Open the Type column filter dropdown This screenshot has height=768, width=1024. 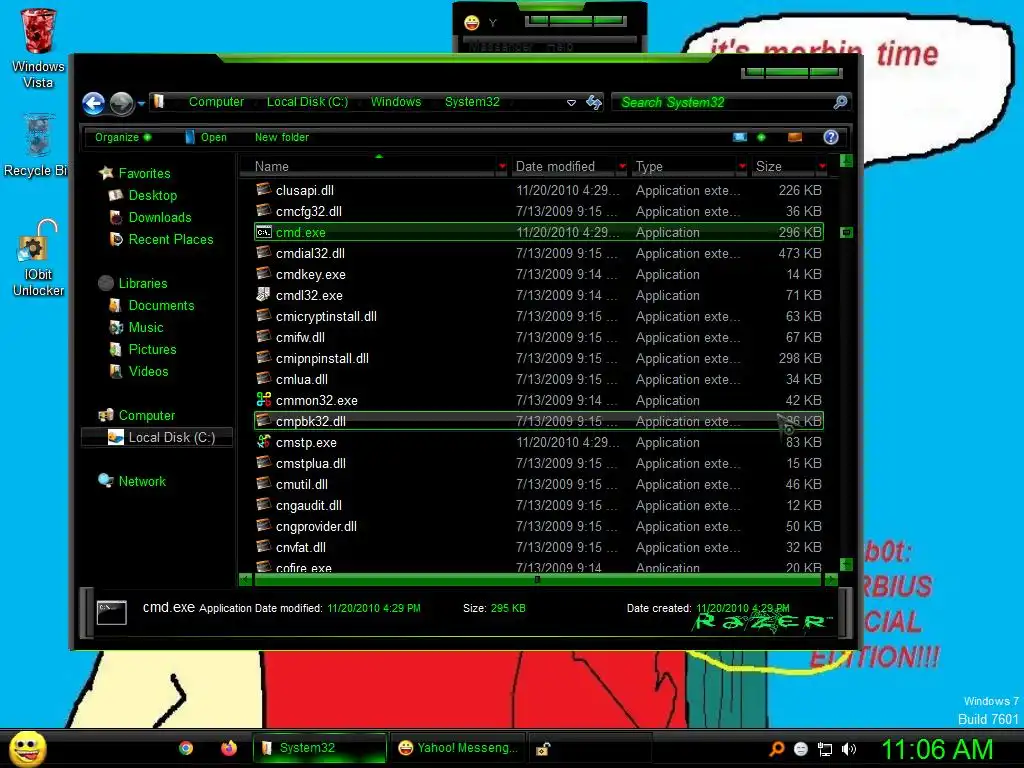coord(742,167)
